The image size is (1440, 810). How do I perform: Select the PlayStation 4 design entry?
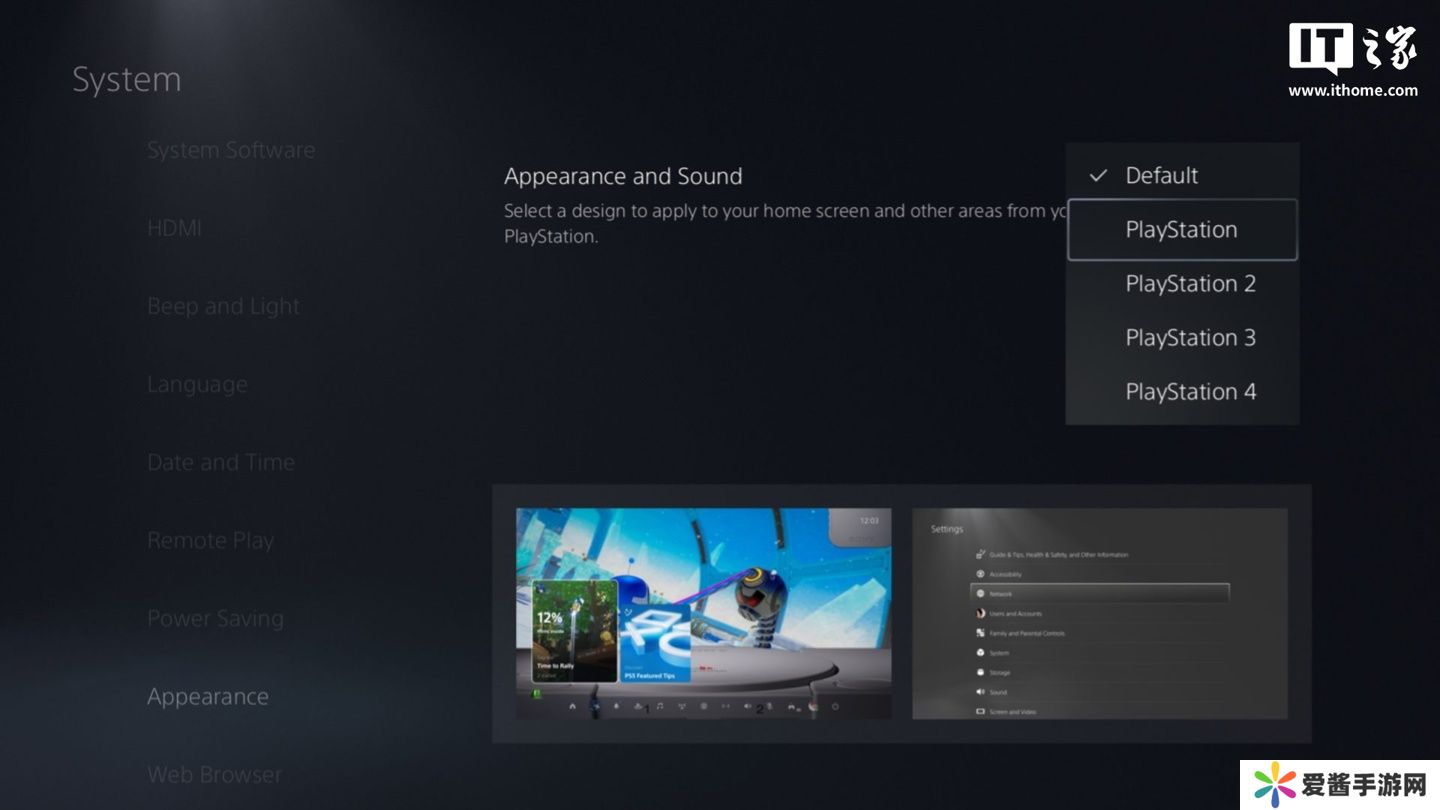click(x=1190, y=392)
